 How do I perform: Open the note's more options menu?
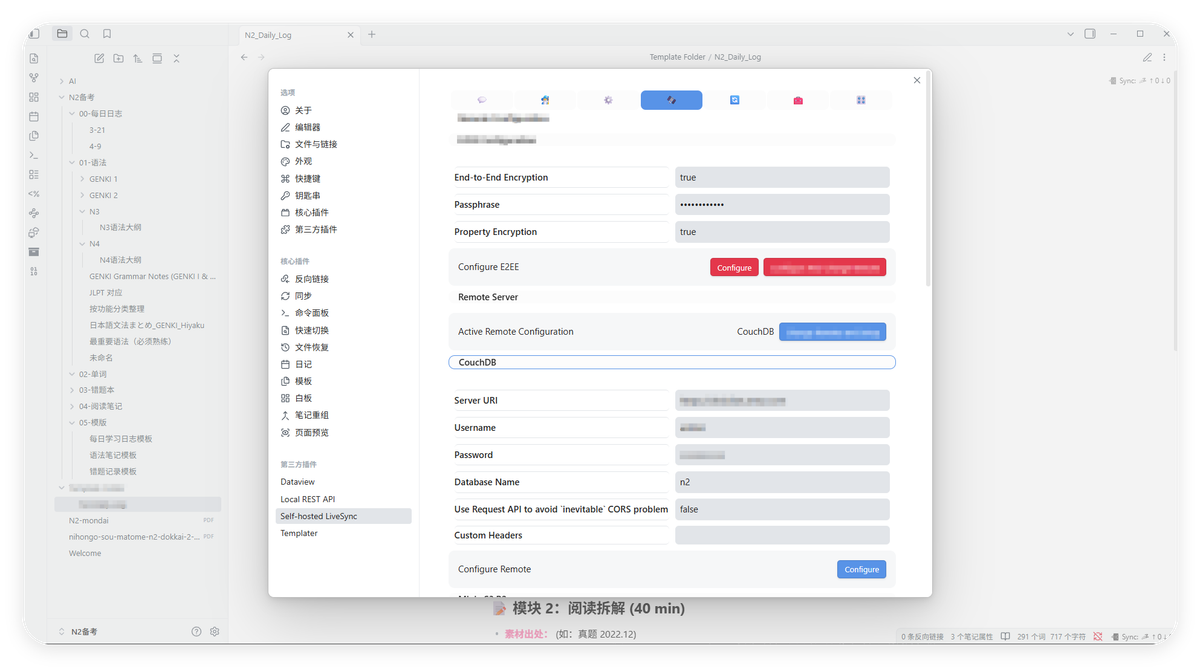click(1164, 57)
